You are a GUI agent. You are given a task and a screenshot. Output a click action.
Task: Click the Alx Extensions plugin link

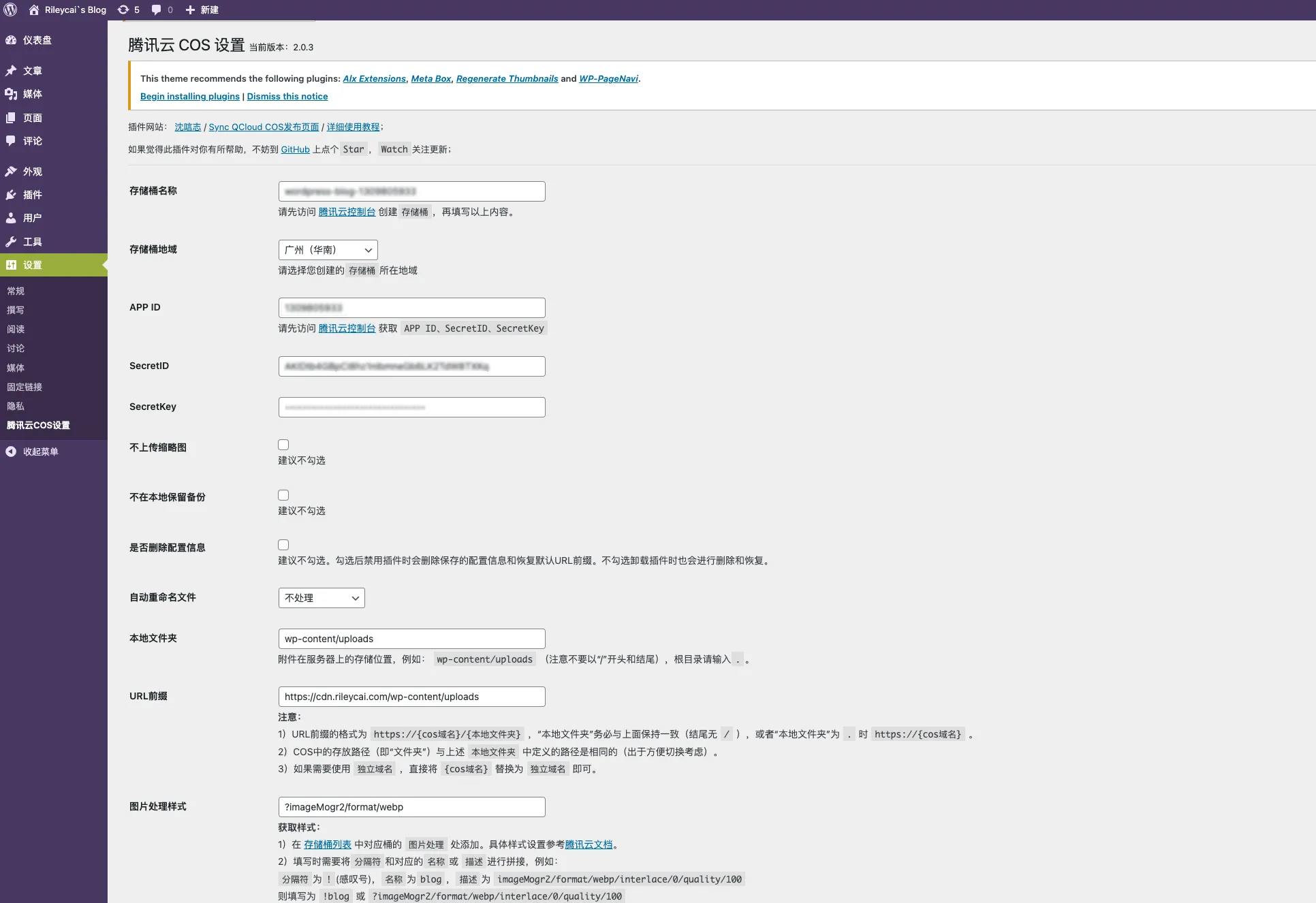click(374, 78)
